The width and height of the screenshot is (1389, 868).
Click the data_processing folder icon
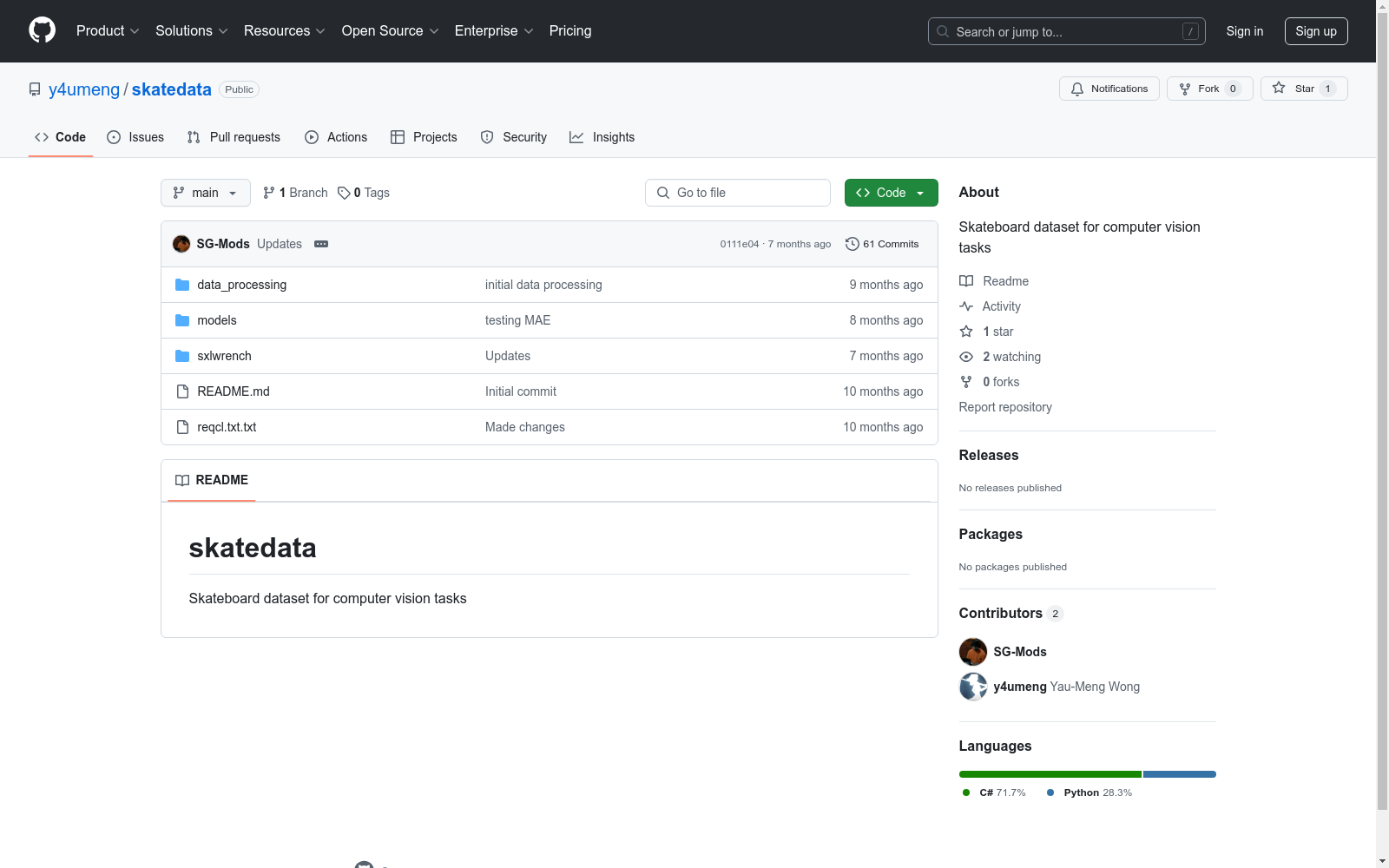coord(182,285)
